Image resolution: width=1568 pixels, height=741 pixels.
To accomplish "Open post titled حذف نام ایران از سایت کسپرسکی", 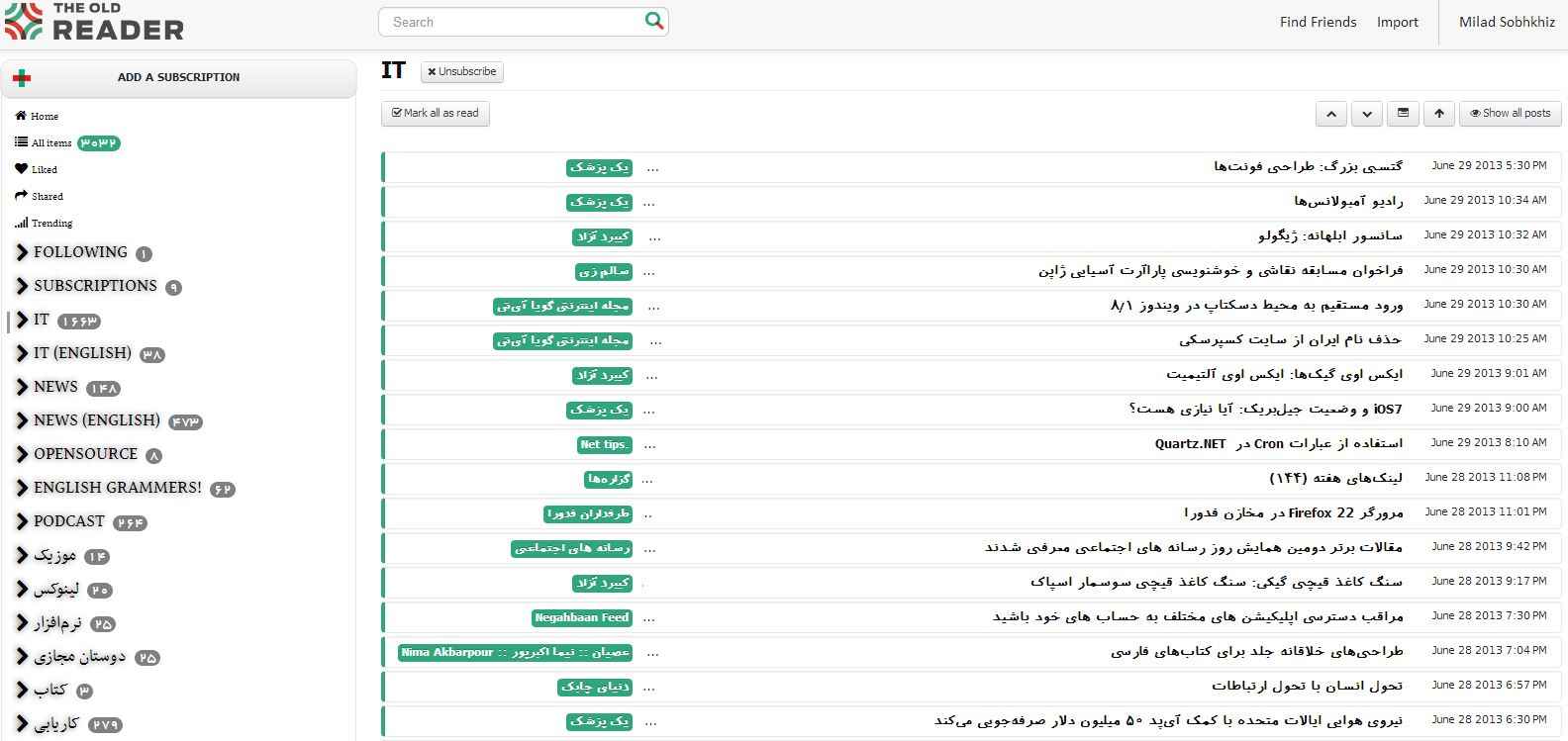I will click(1291, 340).
